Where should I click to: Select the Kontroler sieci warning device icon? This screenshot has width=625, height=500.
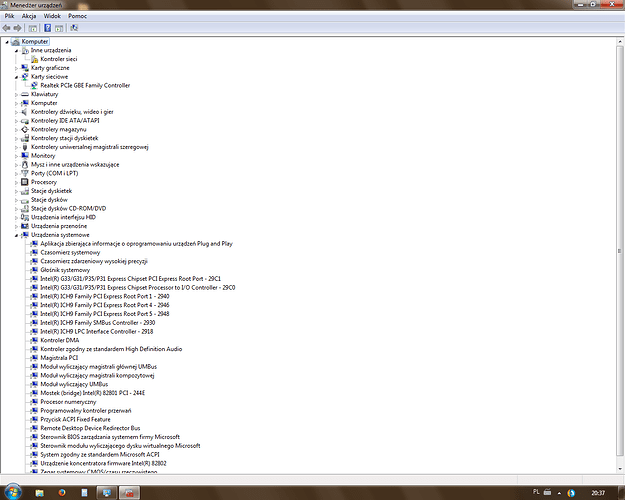[x=34, y=59]
